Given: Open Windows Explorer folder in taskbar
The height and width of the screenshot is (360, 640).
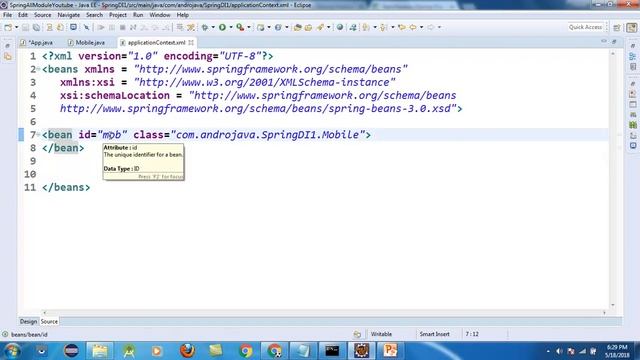Looking at the screenshot, I should [100, 351].
